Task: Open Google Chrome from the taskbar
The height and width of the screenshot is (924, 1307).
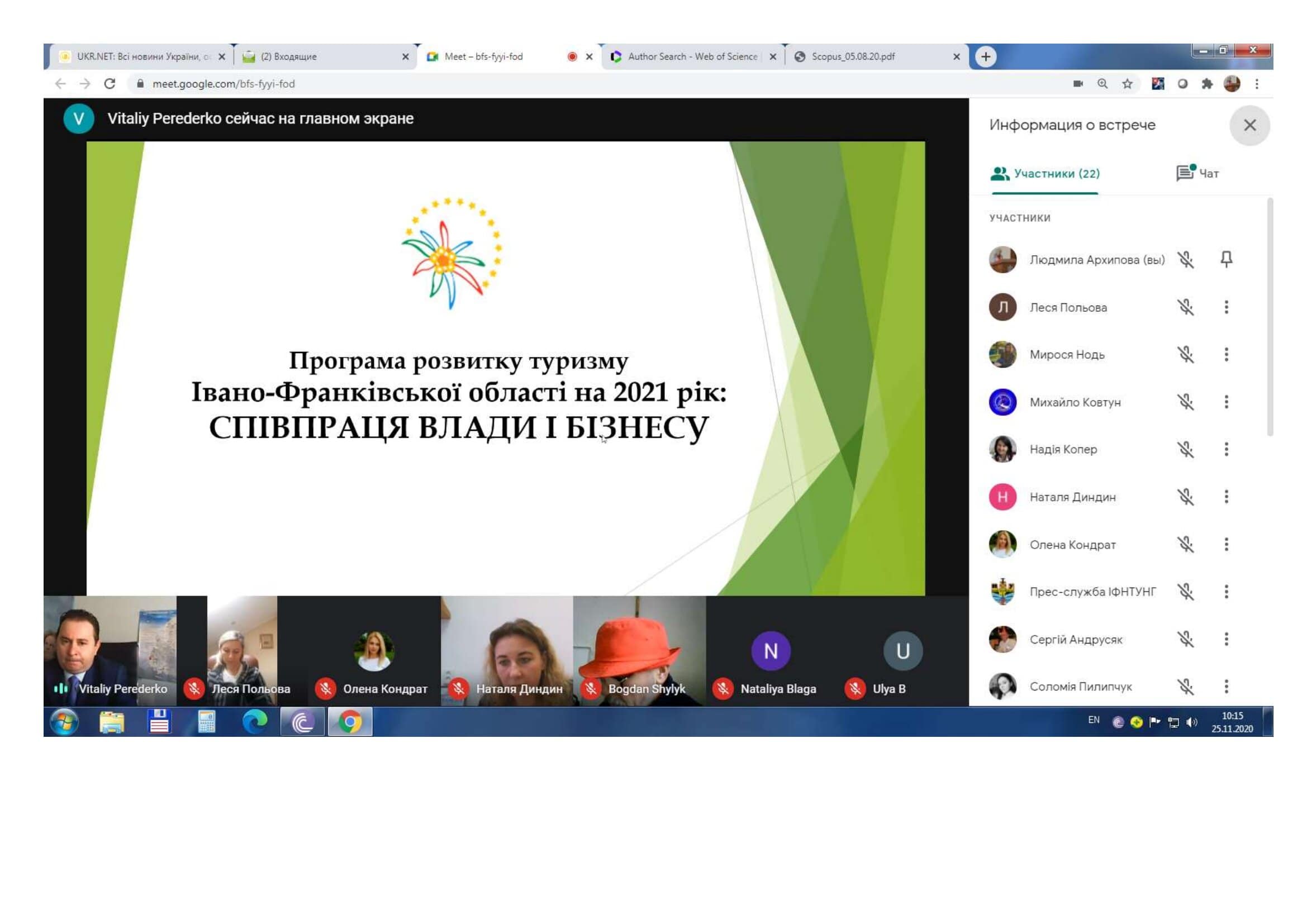Action: click(x=350, y=722)
